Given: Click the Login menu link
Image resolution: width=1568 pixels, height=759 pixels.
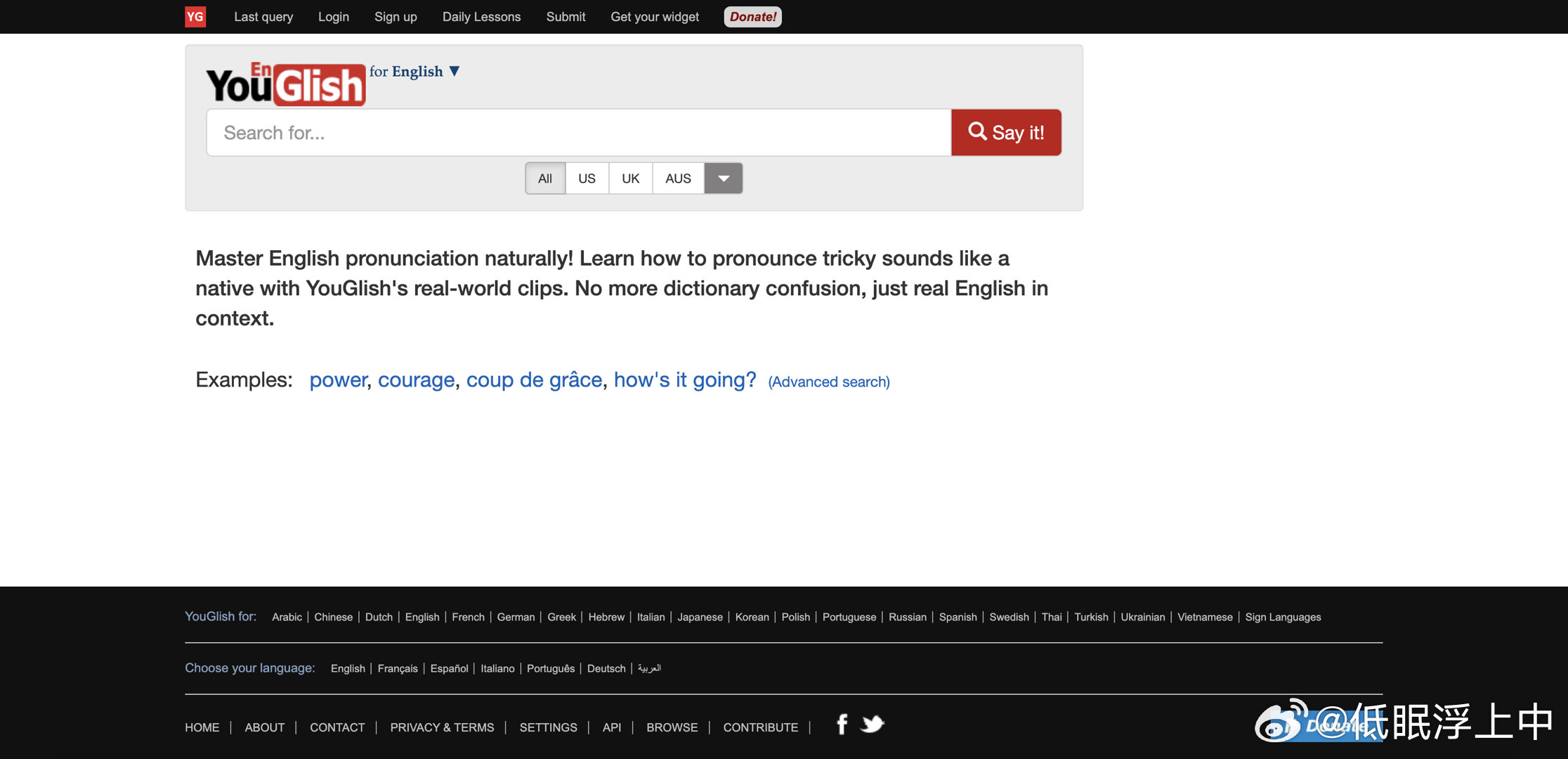Looking at the screenshot, I should click(333, 17).
